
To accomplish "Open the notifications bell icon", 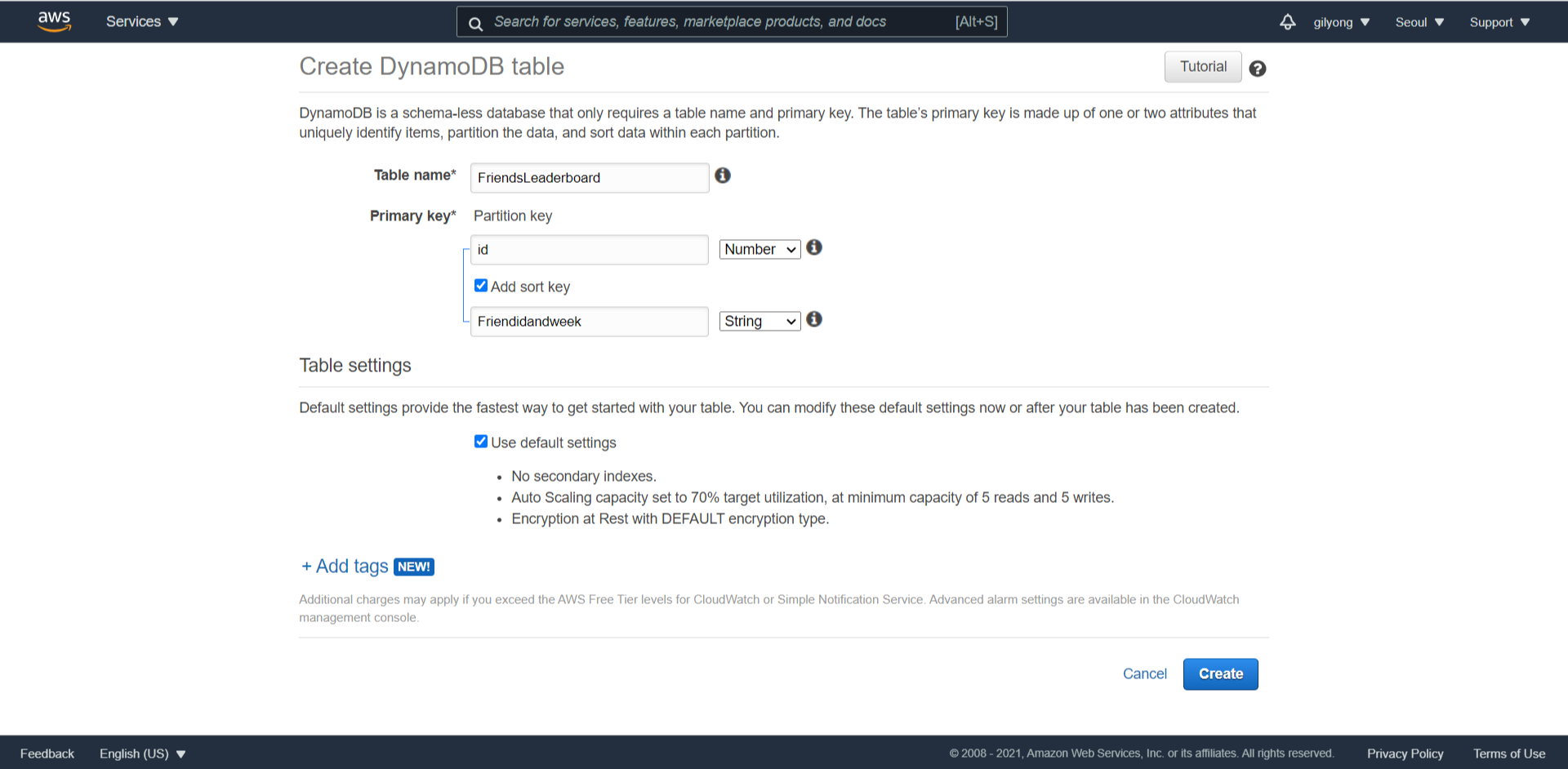I will [1287, 22].
